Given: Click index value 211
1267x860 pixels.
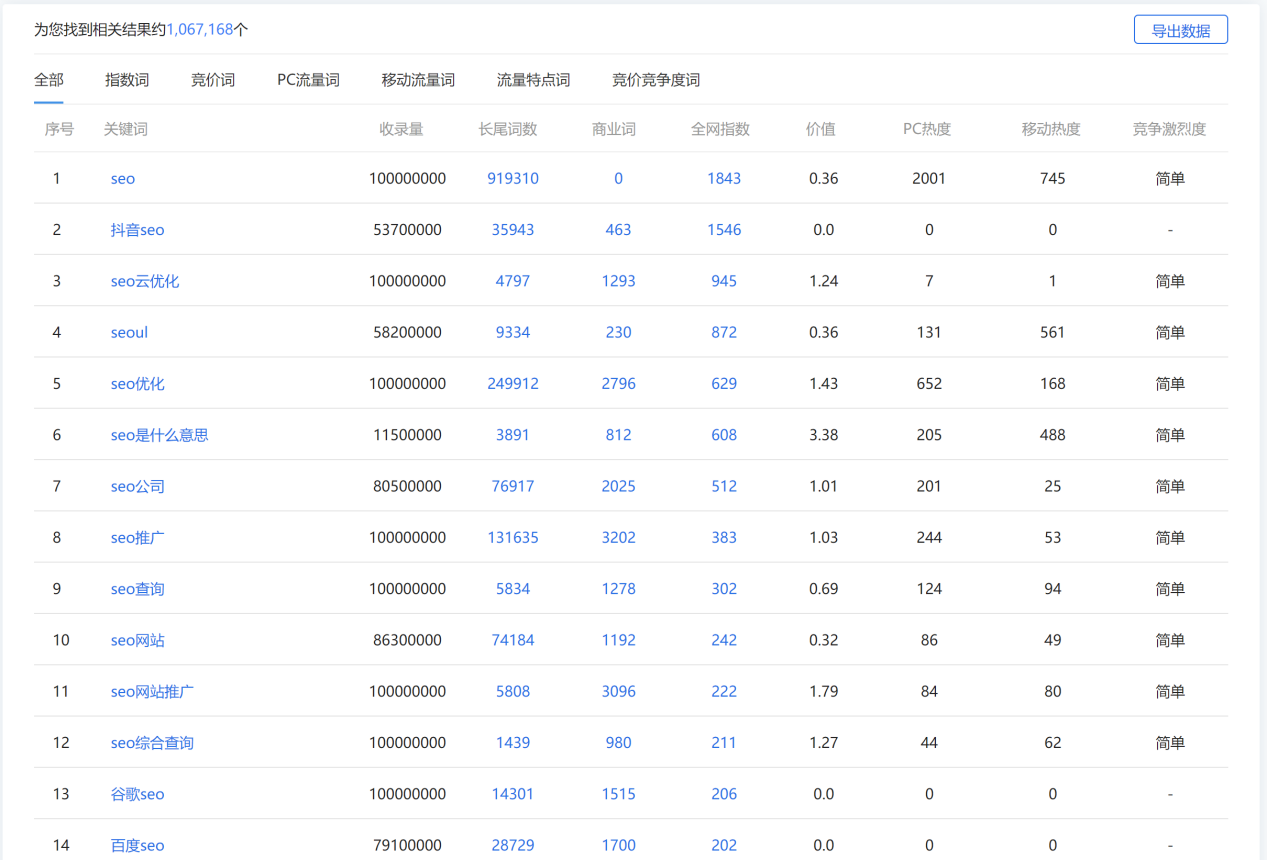Looking at the screenshot, I should coord(724,743).
